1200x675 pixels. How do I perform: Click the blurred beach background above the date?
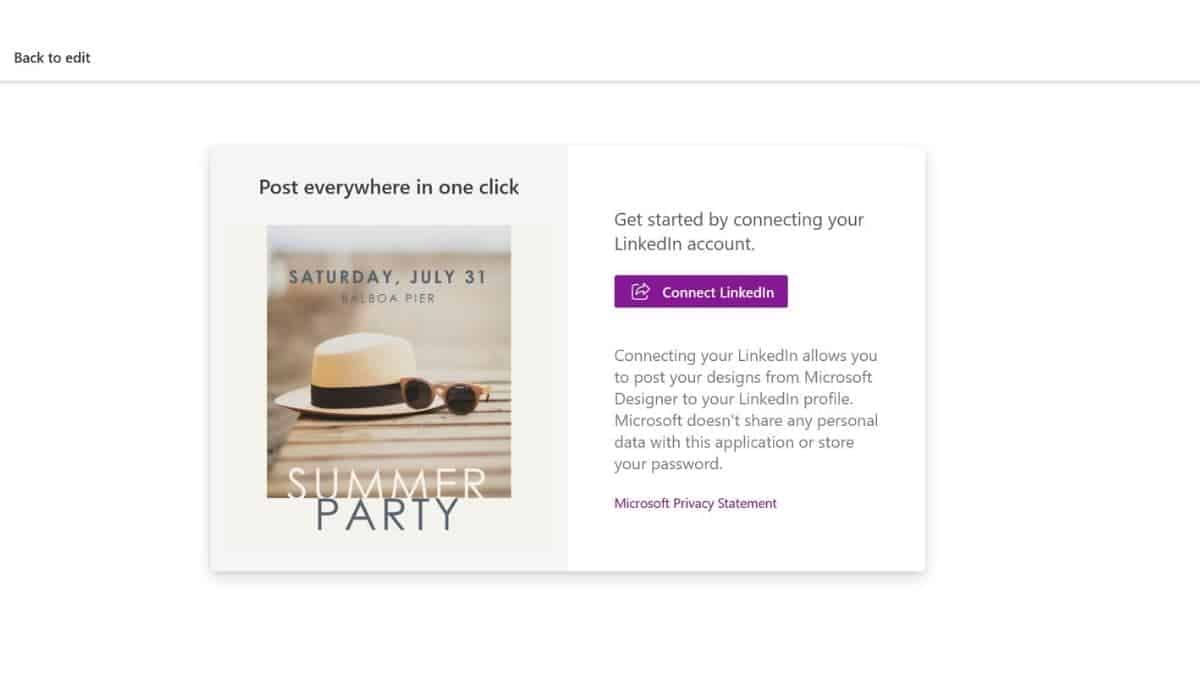point(389,243)
